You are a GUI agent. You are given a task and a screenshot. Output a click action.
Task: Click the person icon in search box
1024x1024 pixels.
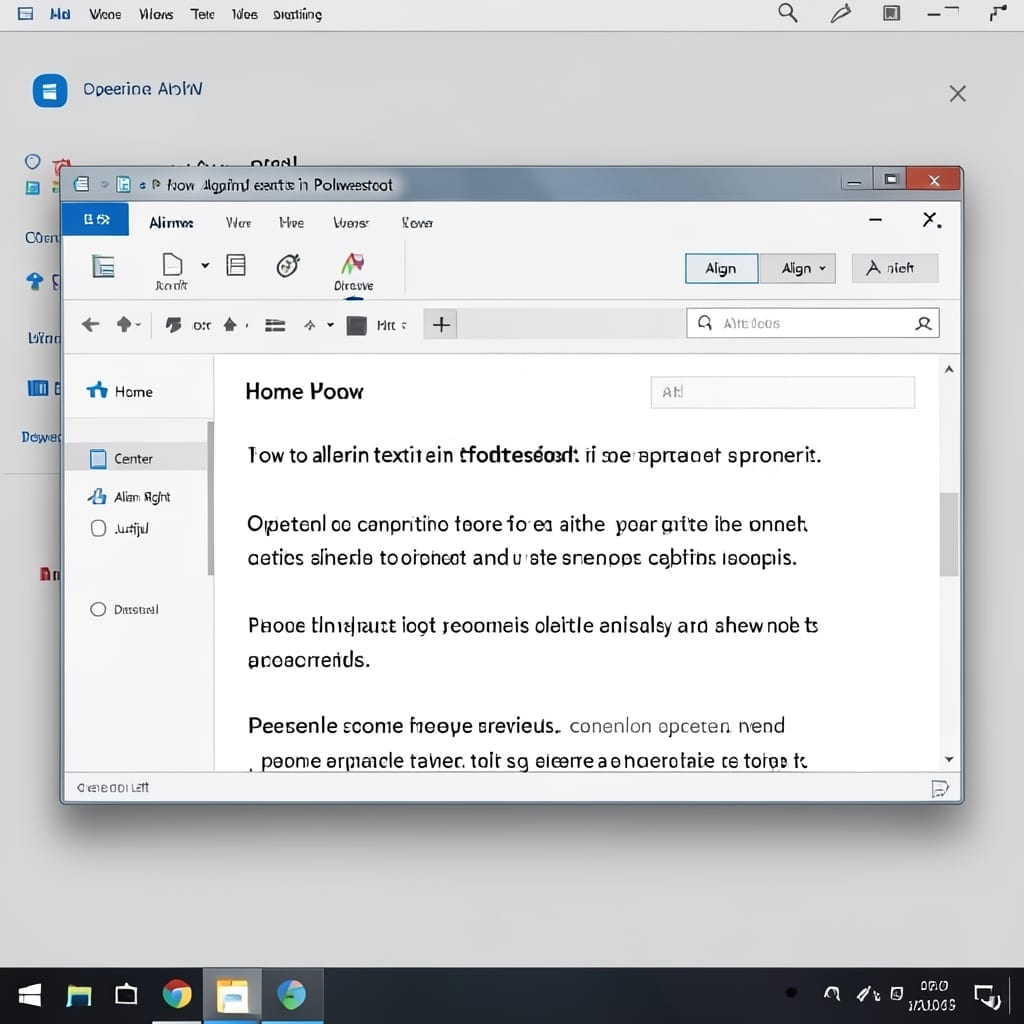[923, 323]
